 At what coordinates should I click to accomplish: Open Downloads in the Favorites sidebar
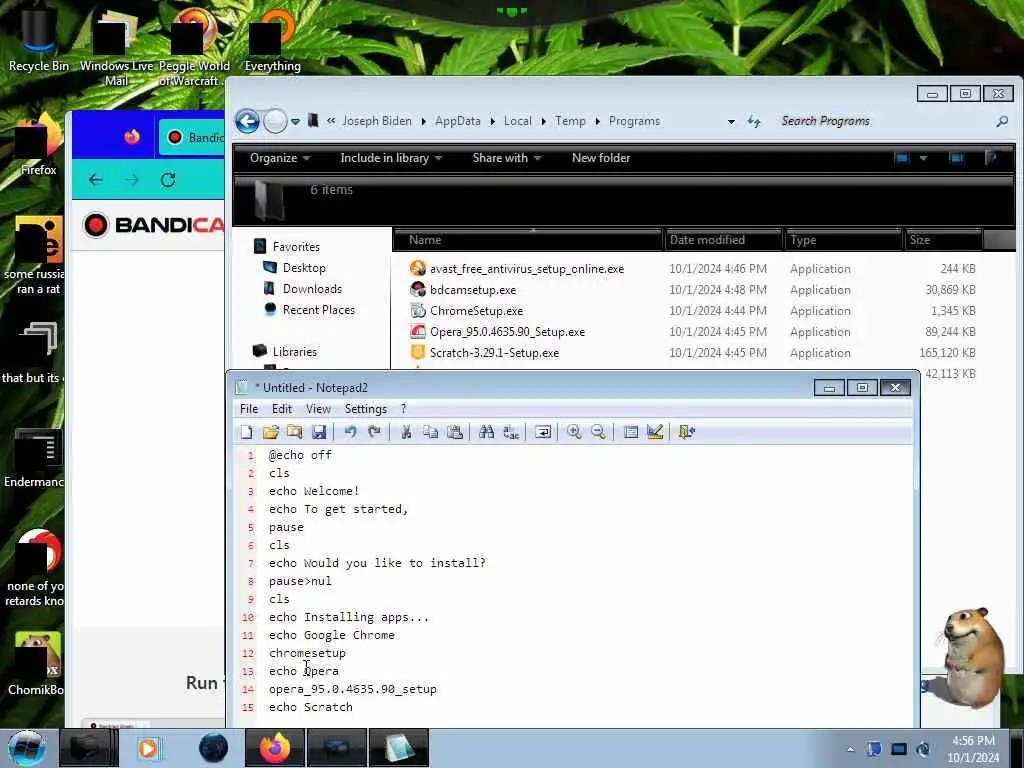click(312, 289)
